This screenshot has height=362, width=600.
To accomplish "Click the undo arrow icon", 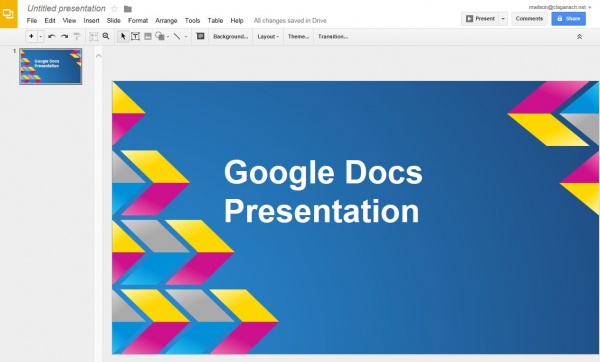I will click(x=52, y=37).
